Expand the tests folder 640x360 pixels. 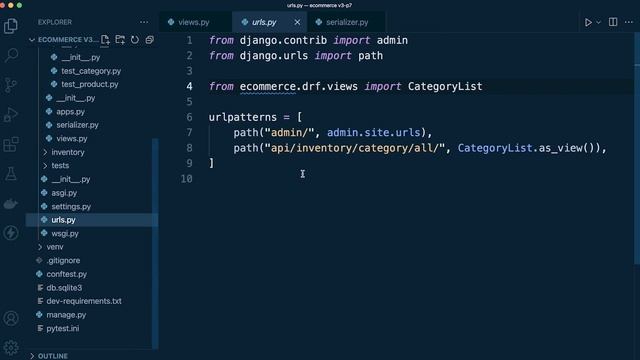click(x=60, y=166)
